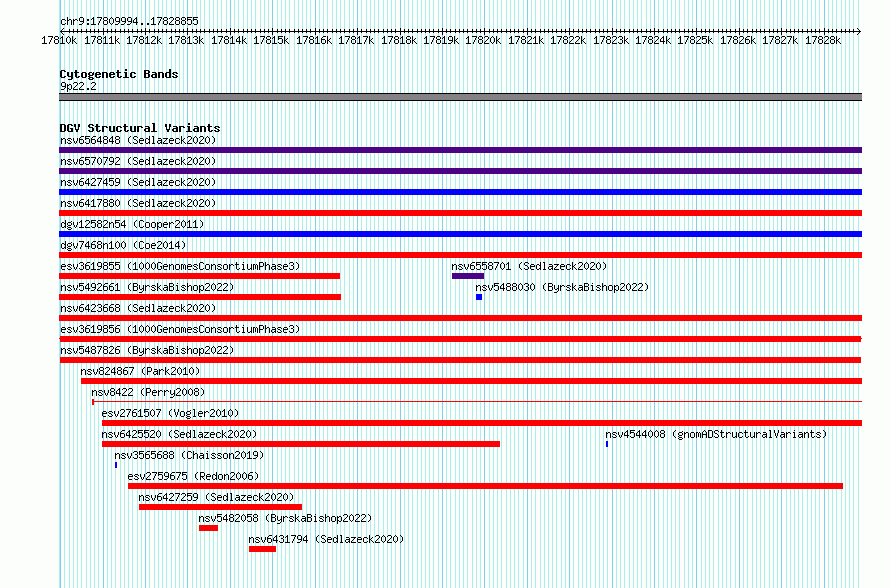Click the 17818k ruler tick label

coord(398,40)
